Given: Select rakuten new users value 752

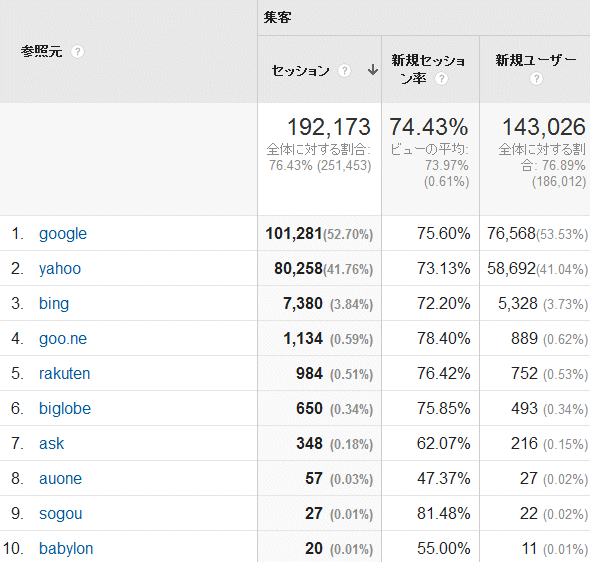Looking at the screenshot, I should (524, 374).
